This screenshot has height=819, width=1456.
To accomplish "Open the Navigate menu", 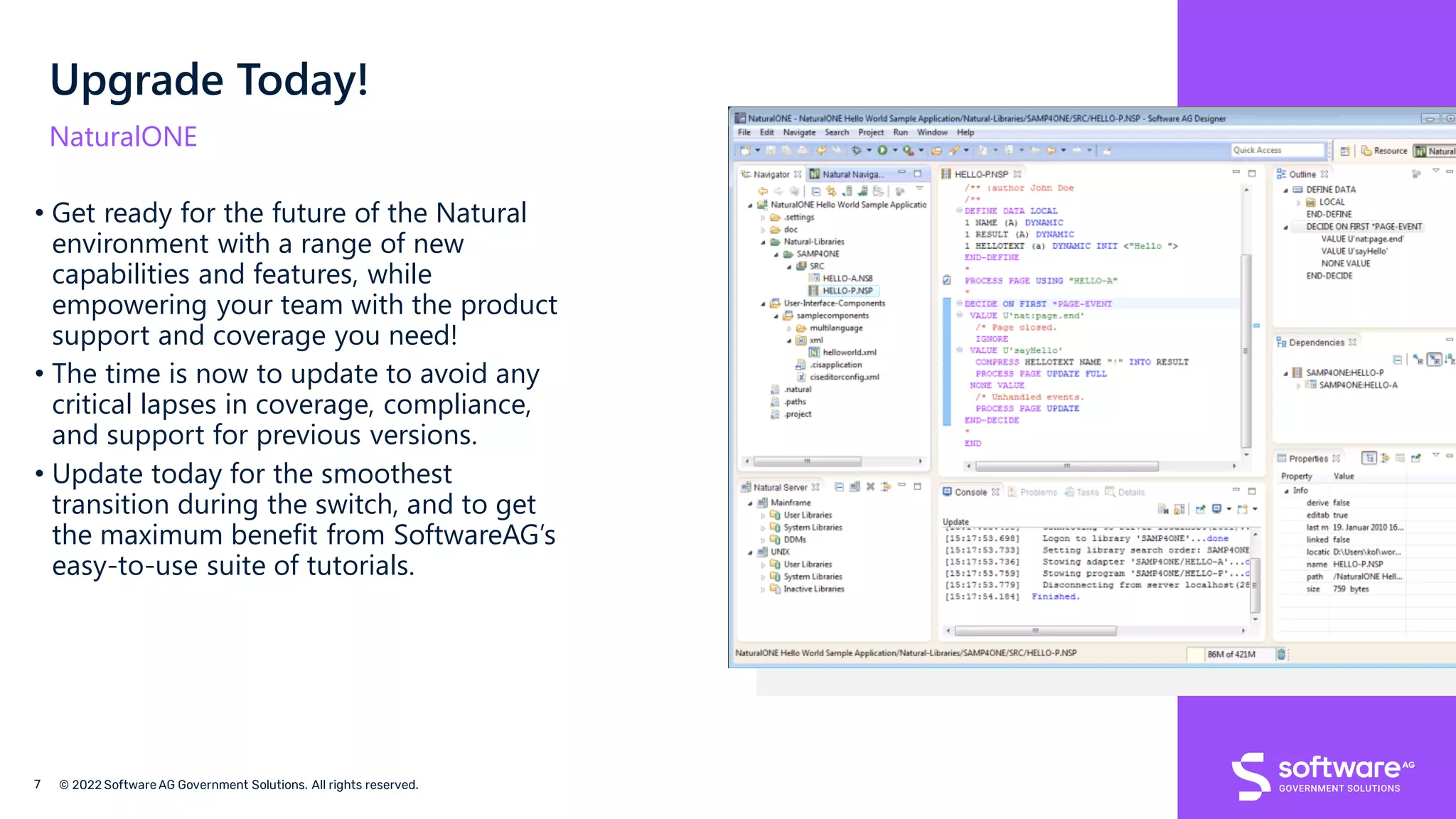I will (799, 132).
